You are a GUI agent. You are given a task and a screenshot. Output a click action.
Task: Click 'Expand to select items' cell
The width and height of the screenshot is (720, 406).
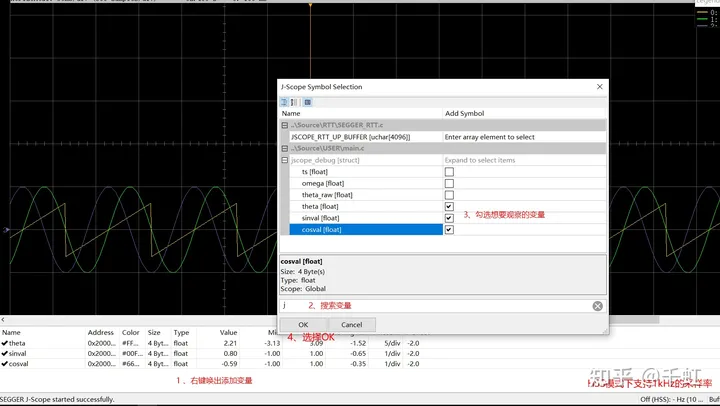[480, 160]
